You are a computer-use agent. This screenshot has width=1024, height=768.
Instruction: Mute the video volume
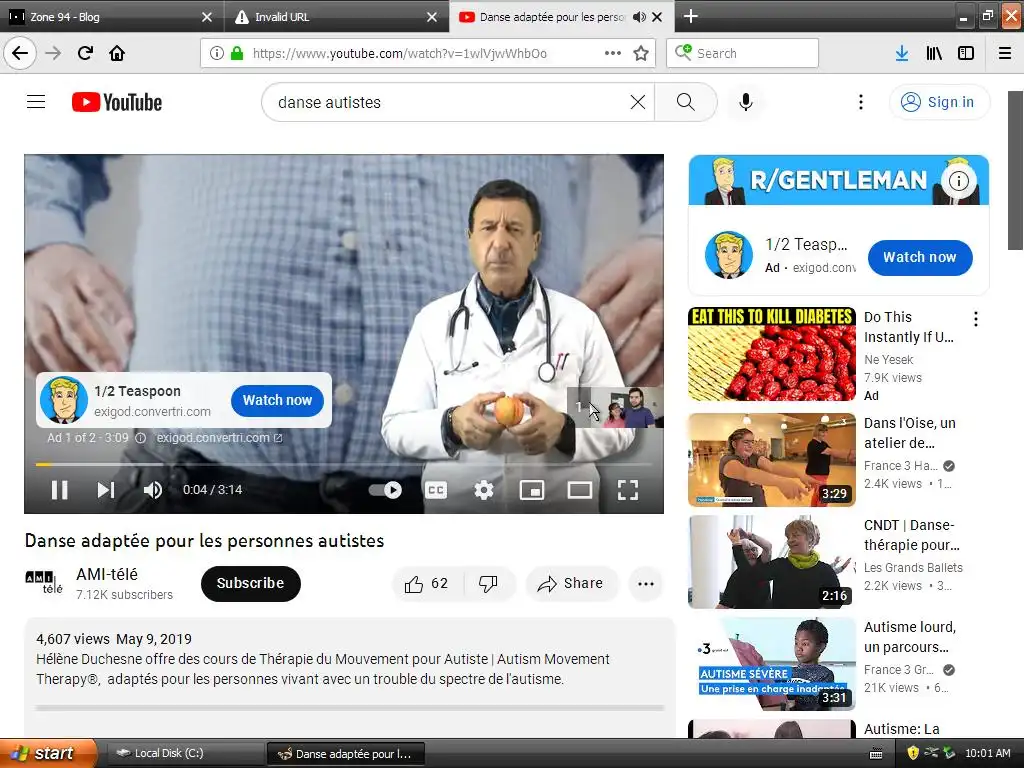[x=153, y=490]
